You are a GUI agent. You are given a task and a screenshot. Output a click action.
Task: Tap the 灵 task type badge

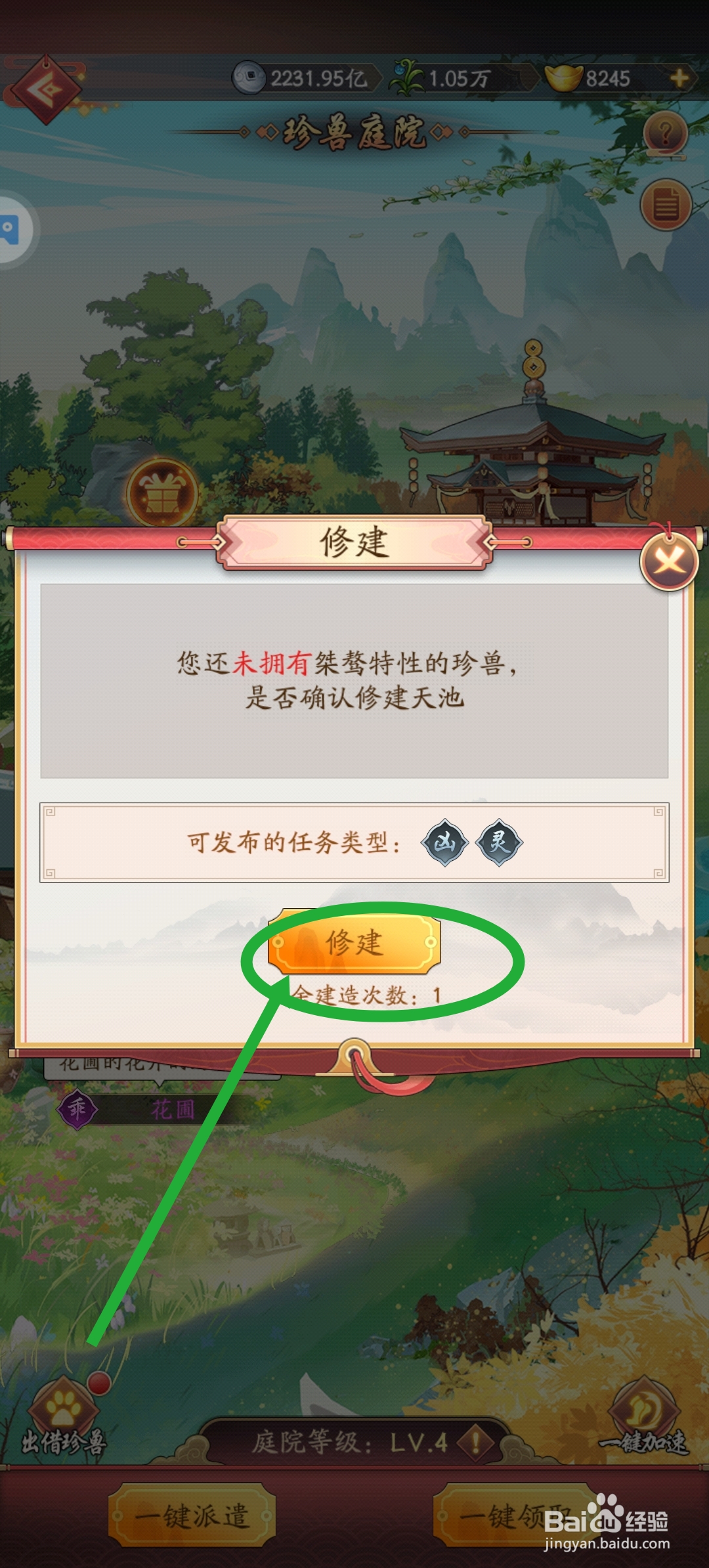point(500,842)
